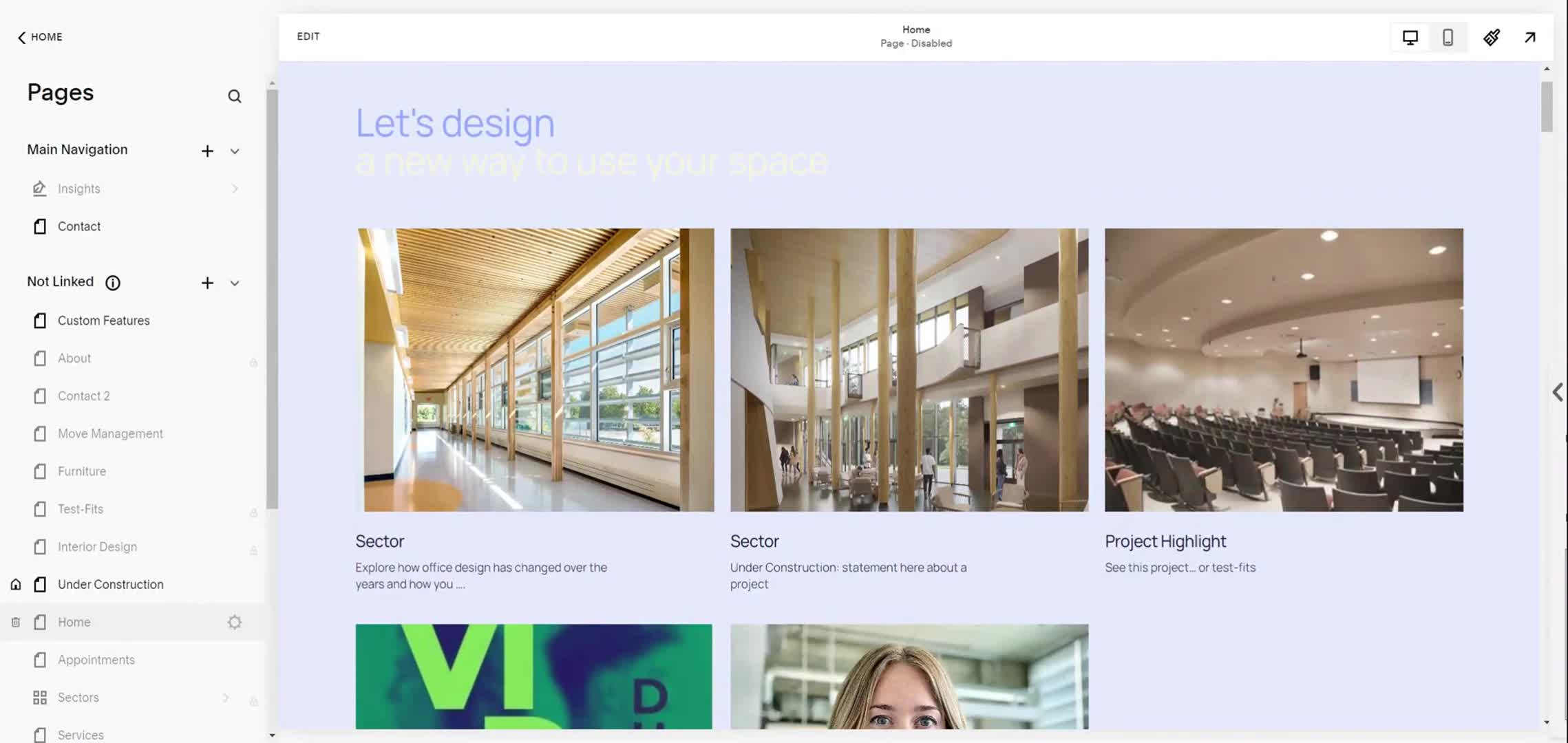The image size is (1568, 743).
Task: Click the Project Highlight heading
Action: pyautogui.click(x=1165, y=541)
